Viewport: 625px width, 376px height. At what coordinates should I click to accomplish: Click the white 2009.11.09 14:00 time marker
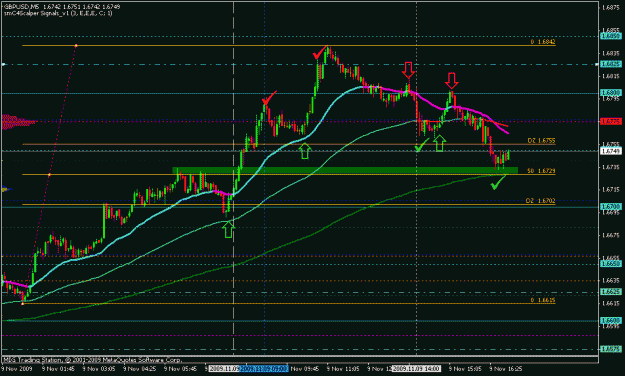tap(416, 369)
